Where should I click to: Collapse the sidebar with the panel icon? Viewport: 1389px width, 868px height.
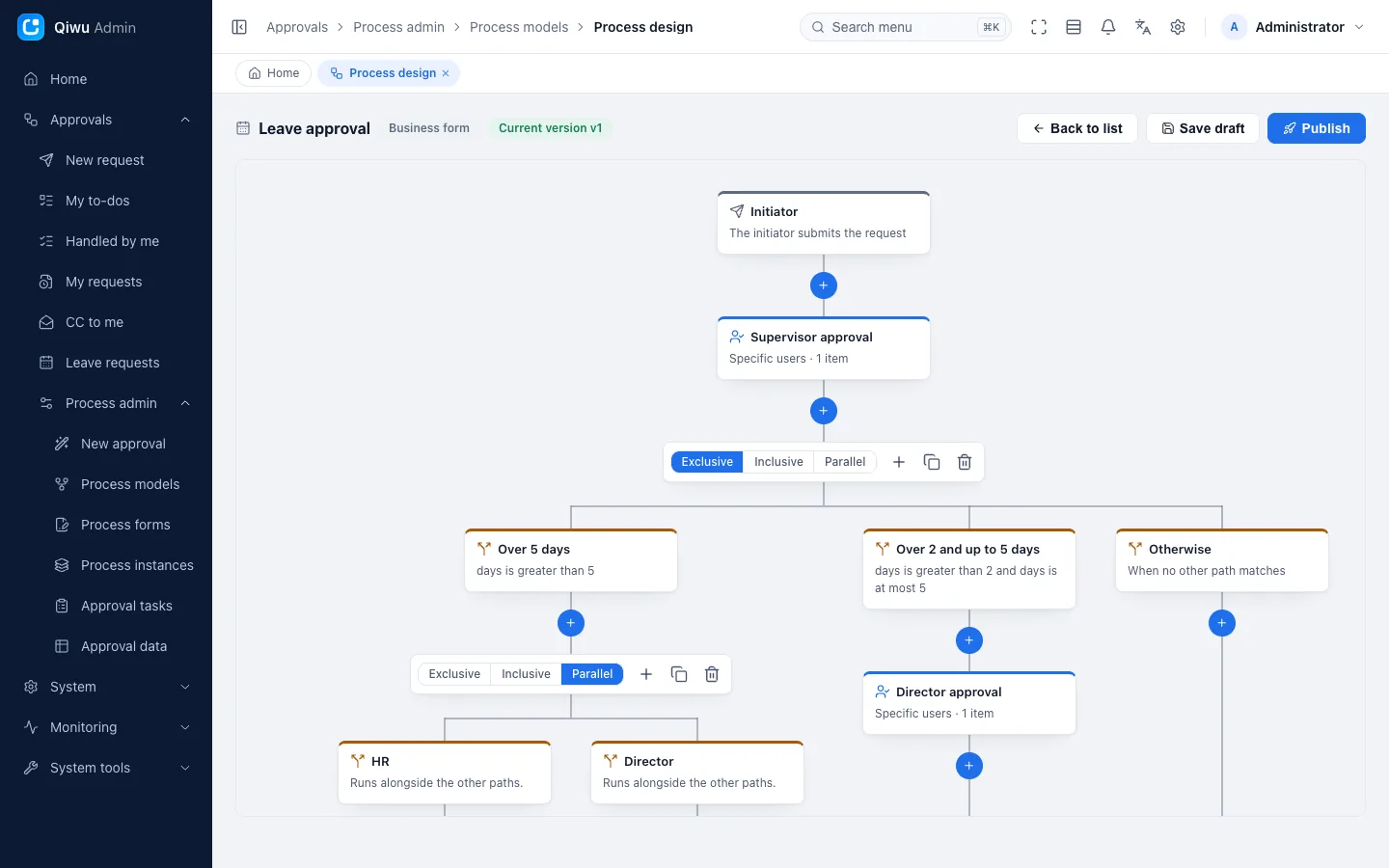239,27
